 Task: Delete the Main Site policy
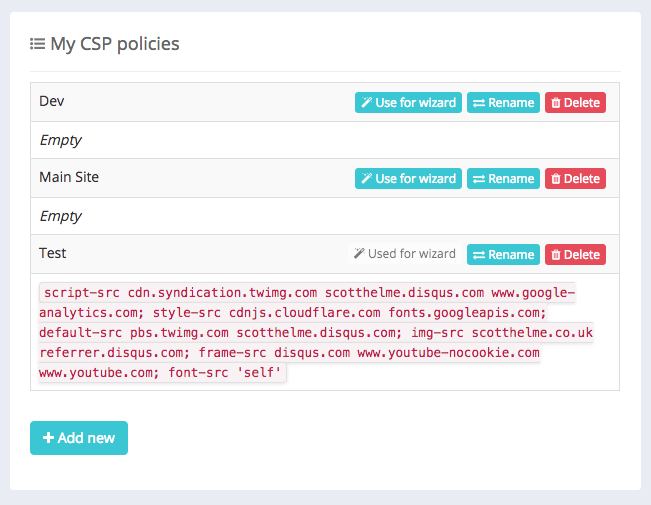pyautogui.click(x=575, y=179)
